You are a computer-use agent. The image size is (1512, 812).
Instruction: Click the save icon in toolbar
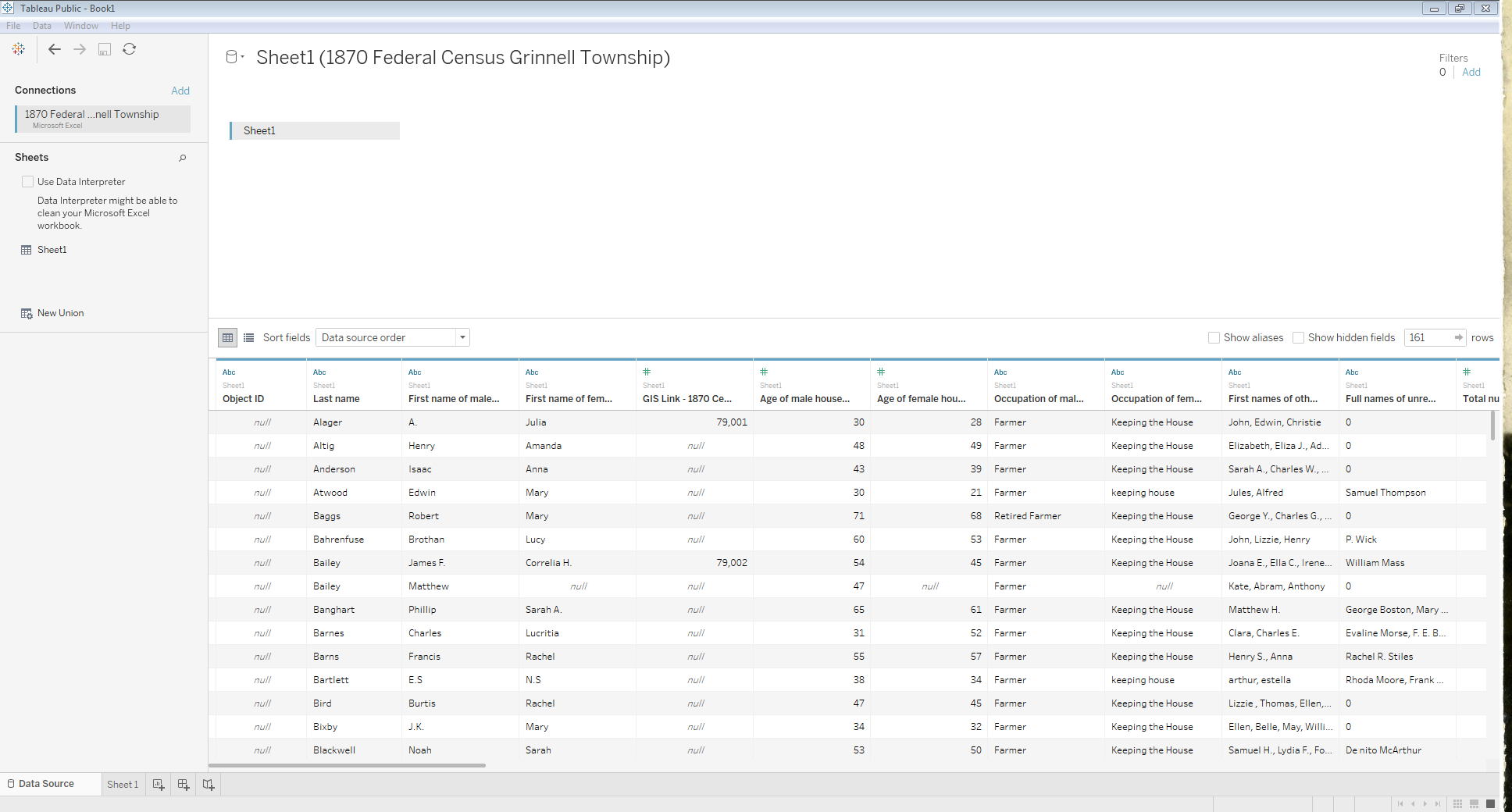tap(105, 49)
